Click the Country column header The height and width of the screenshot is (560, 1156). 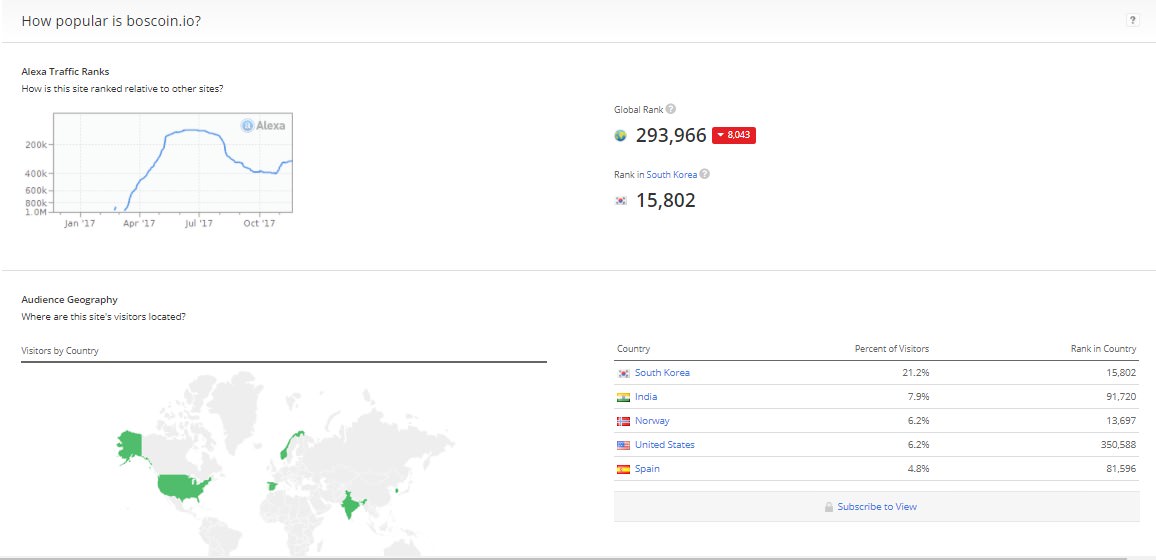(633, 349)
